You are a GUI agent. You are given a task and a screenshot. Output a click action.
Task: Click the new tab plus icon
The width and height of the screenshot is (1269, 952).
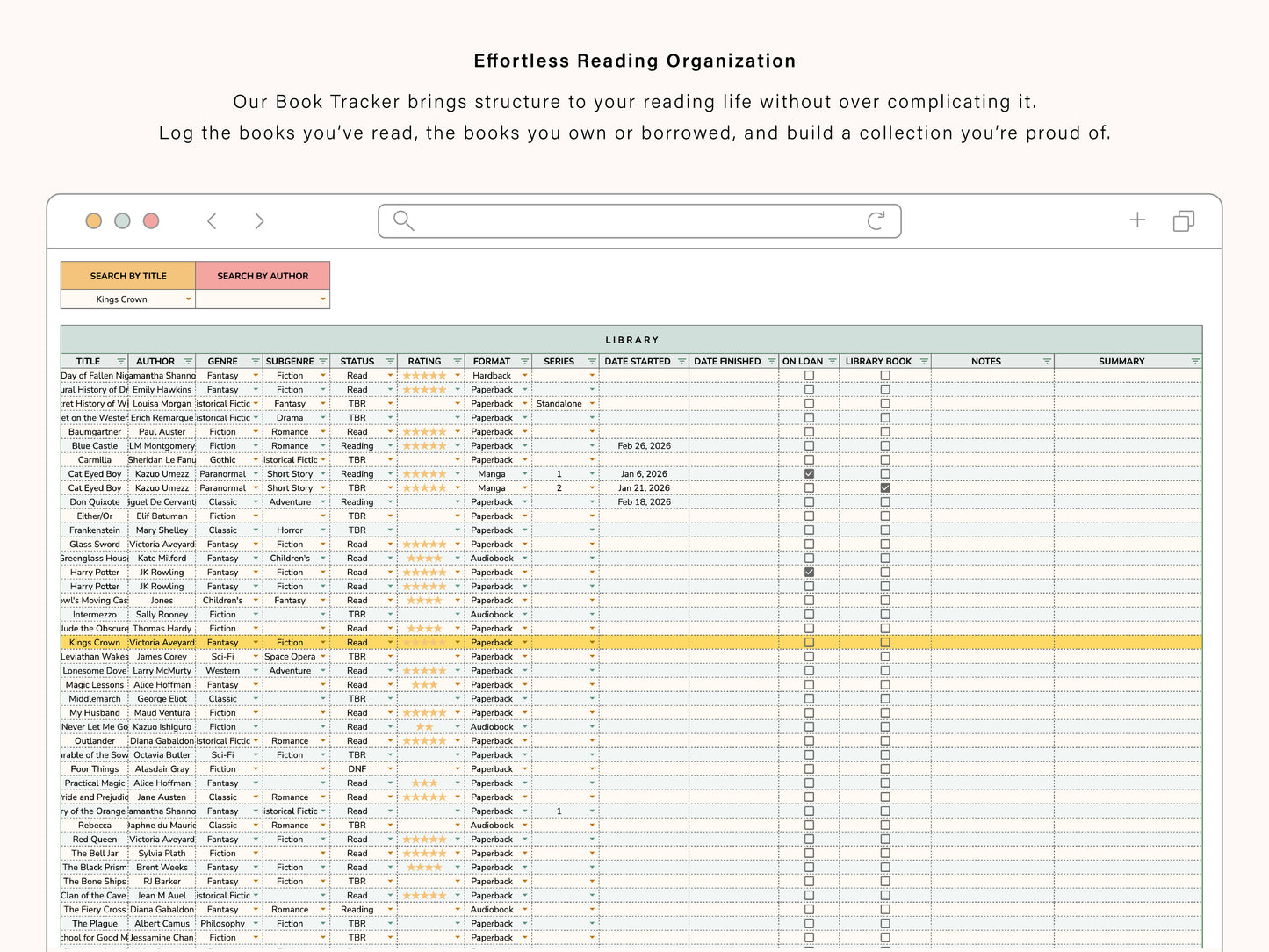1137,220
